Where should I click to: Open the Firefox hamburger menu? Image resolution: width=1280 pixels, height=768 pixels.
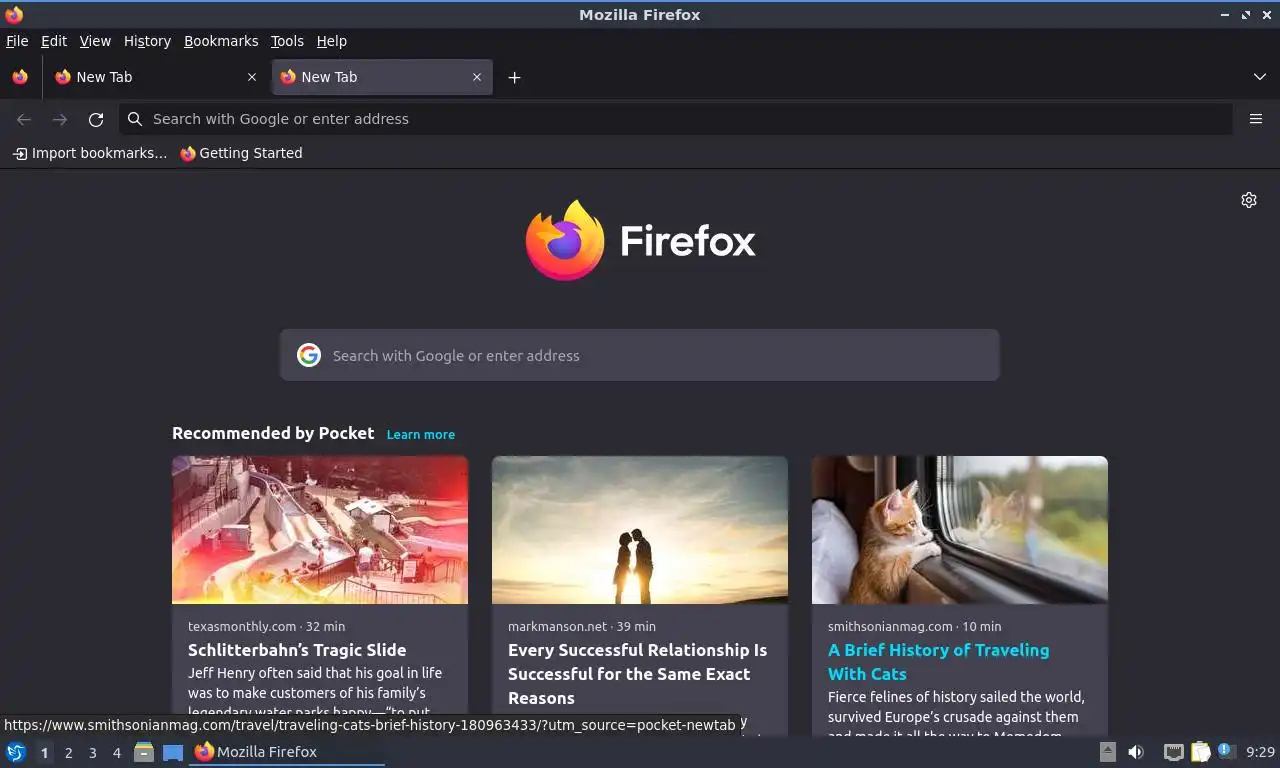(1256, 119)
